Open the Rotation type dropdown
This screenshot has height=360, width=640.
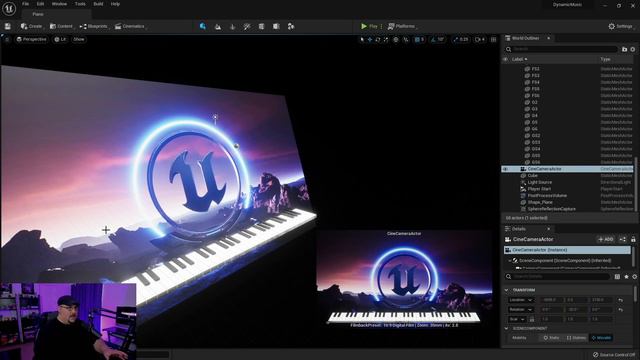(521, 310)
